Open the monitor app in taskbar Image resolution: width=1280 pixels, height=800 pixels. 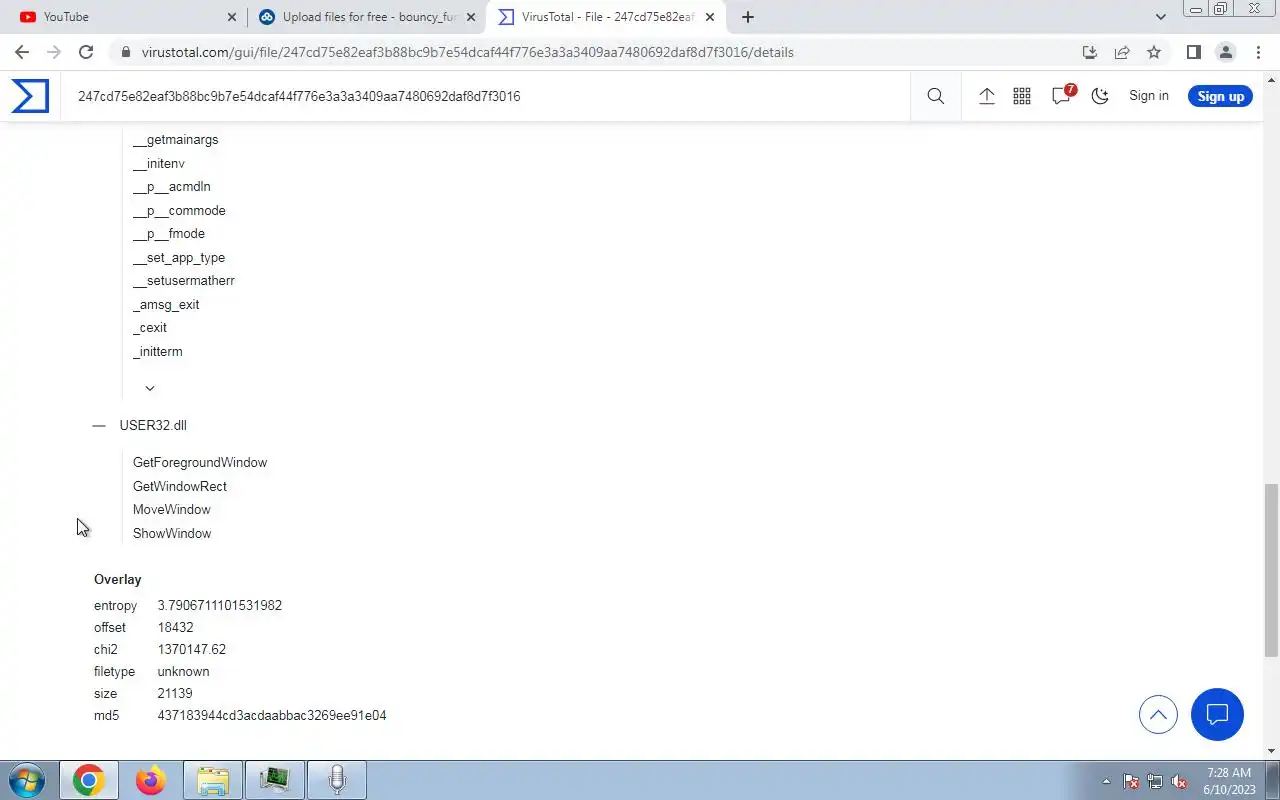click(274, 780)
